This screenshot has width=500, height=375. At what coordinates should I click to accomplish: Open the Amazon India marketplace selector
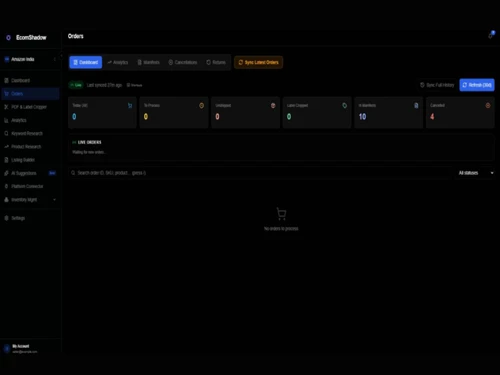[x=30, y=59]
